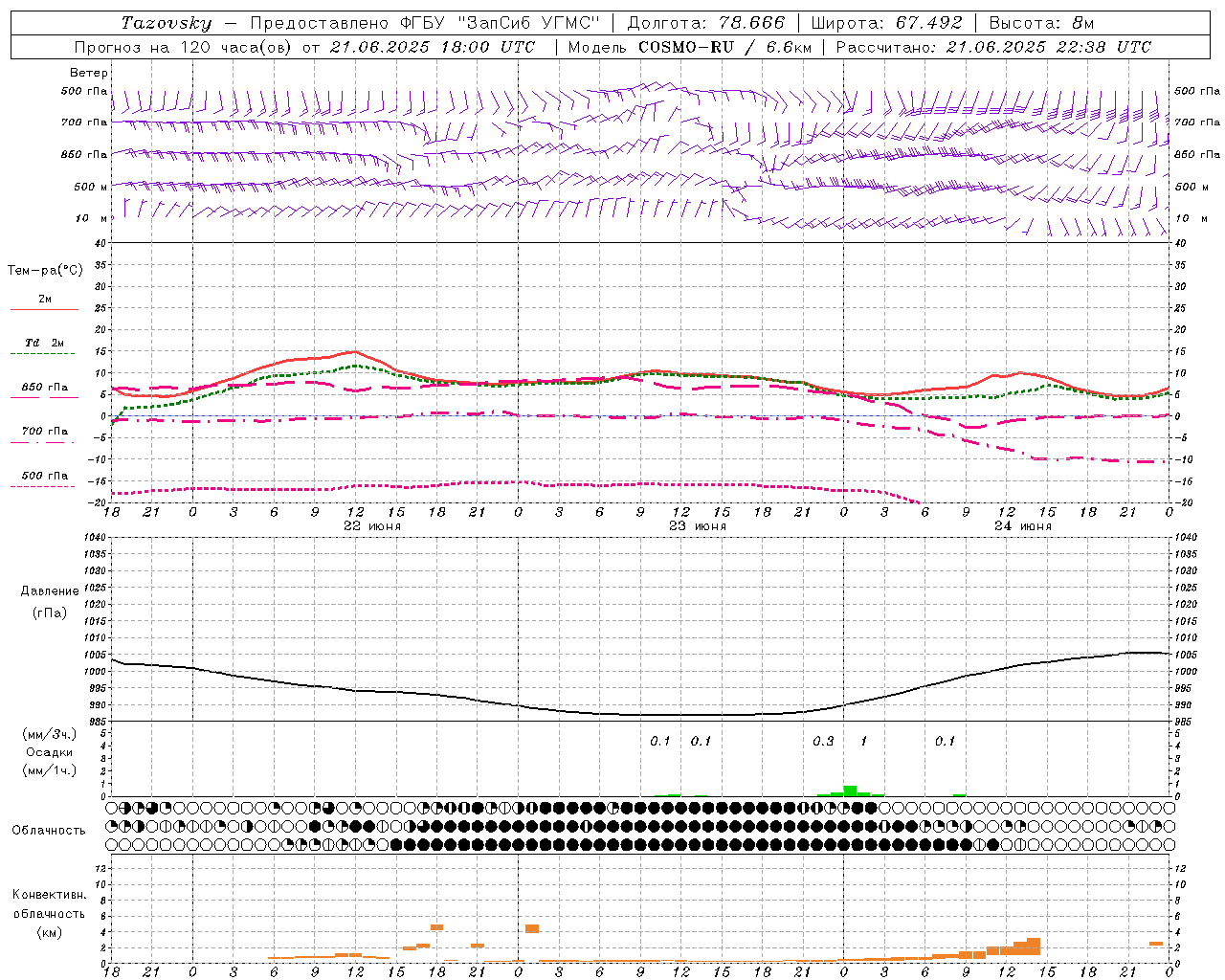
Task: Click the Td 2м legend label
Action: pos(44,343)
